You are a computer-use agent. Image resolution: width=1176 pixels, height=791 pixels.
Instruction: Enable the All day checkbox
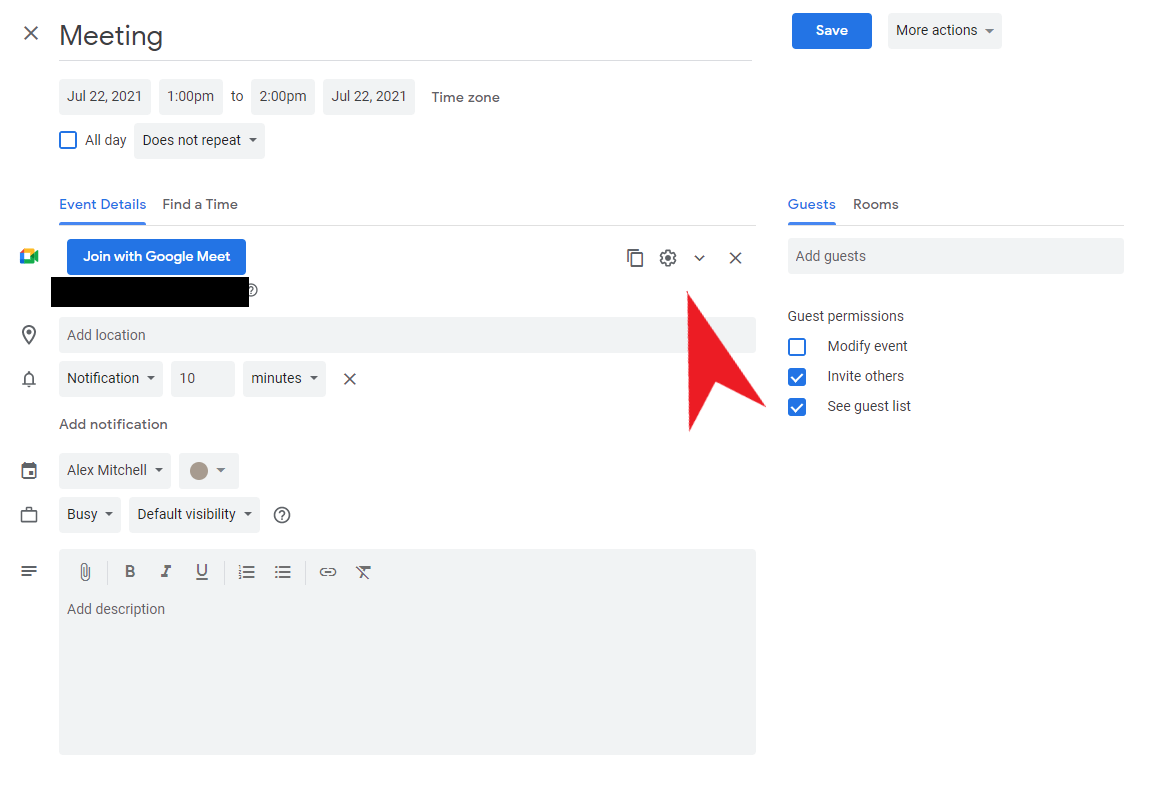click(x=68, y=140)
